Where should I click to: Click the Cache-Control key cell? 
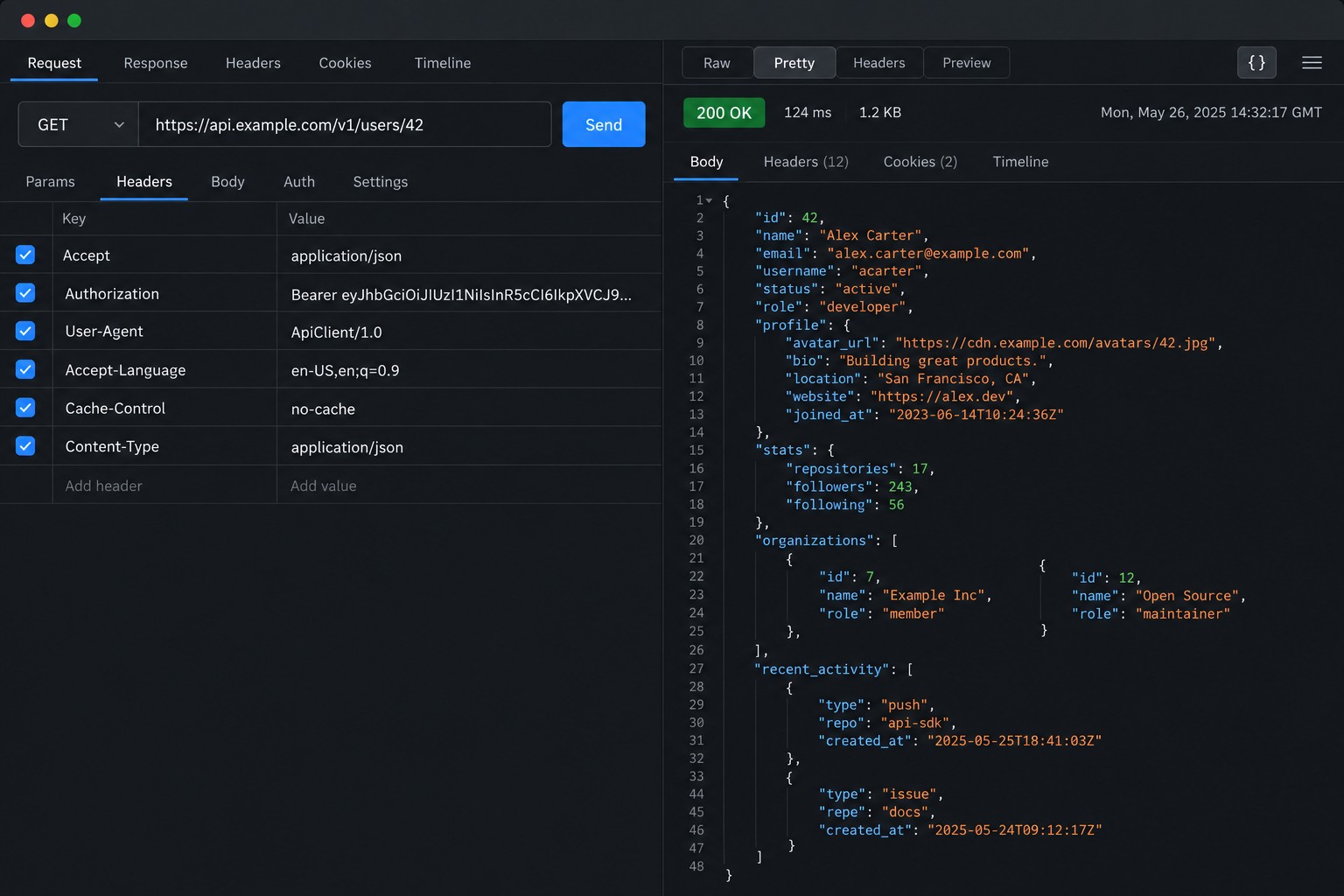point(164,409)
